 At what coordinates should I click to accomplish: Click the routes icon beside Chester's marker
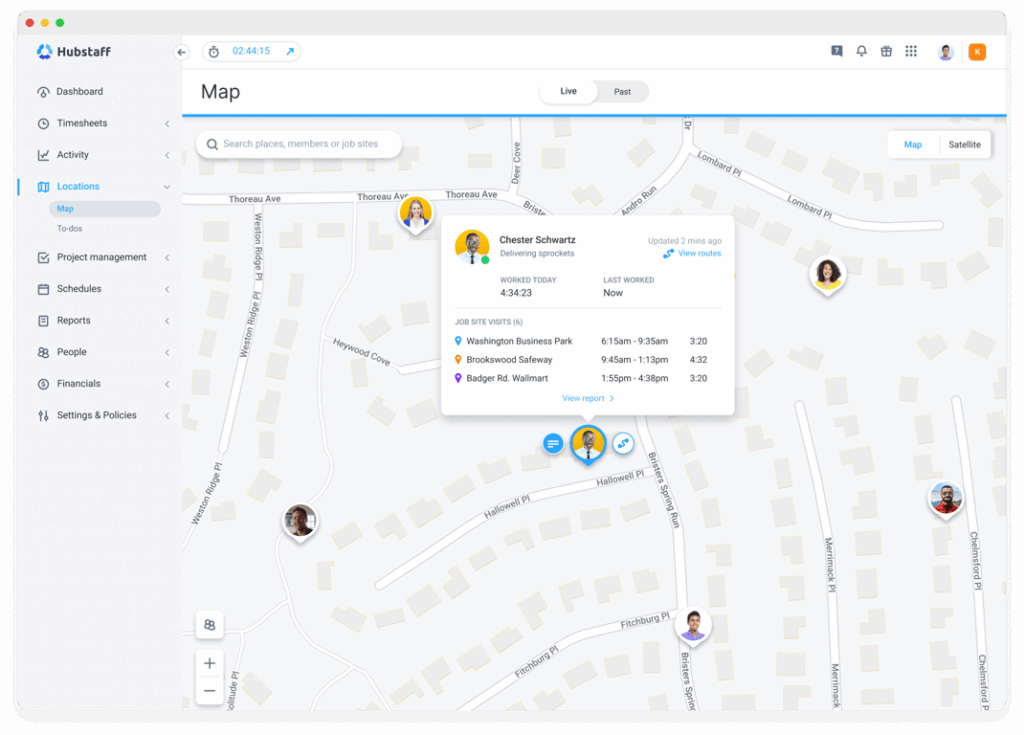624,443
